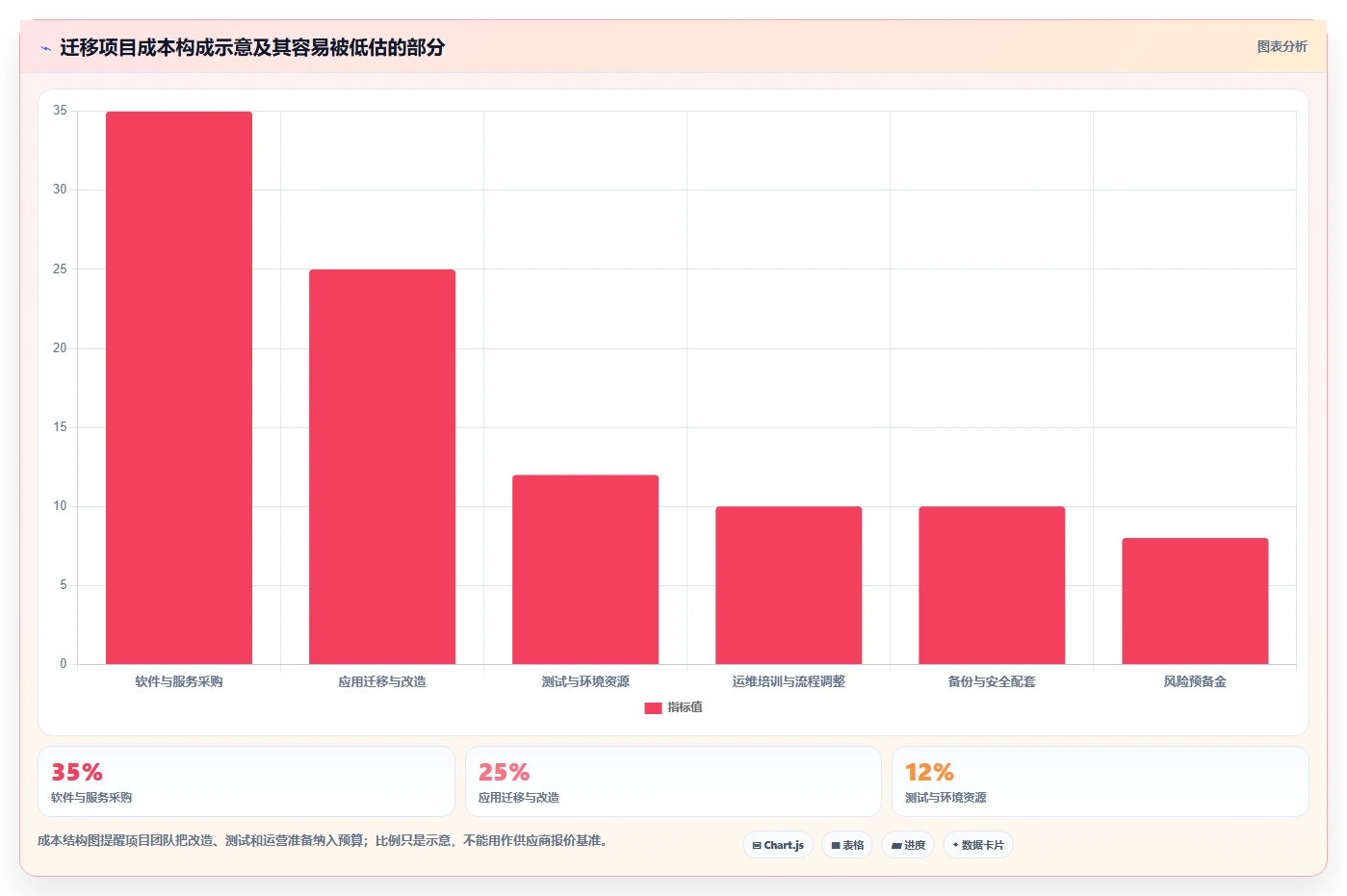
Task: Open the 35% 软件与服务采购 stat card
Action: coord(246,781)
